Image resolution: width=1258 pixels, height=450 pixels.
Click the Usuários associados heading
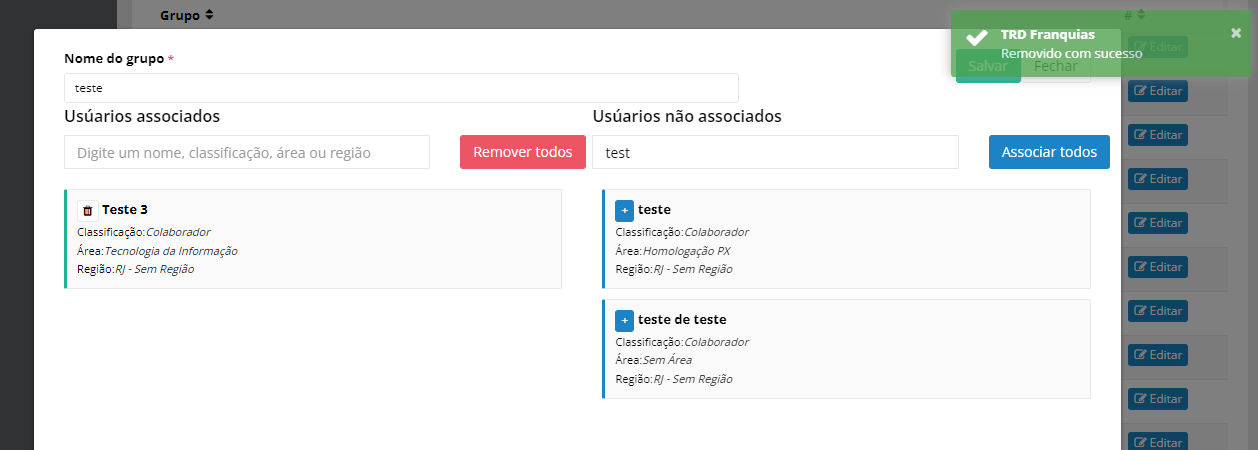click(x=142, y=116)
